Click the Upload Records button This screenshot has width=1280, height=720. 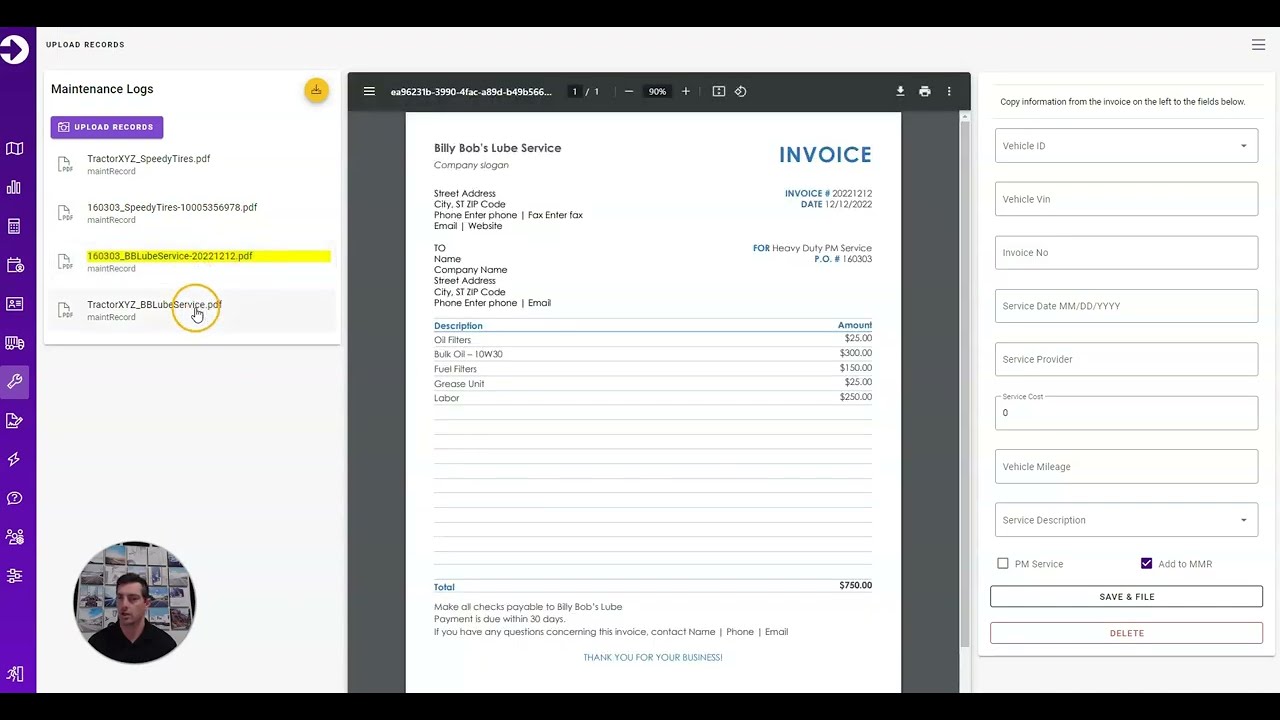click(x=107, y=127)
